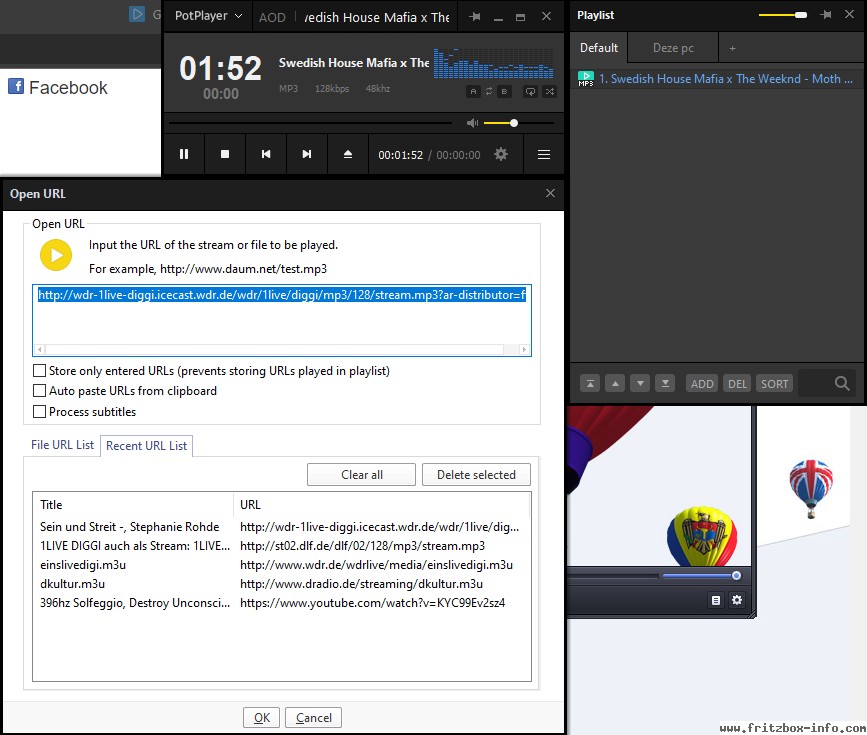Toggle playlist with the hamburger icon
The image size is (867, 735).
[x=544, y=155]
